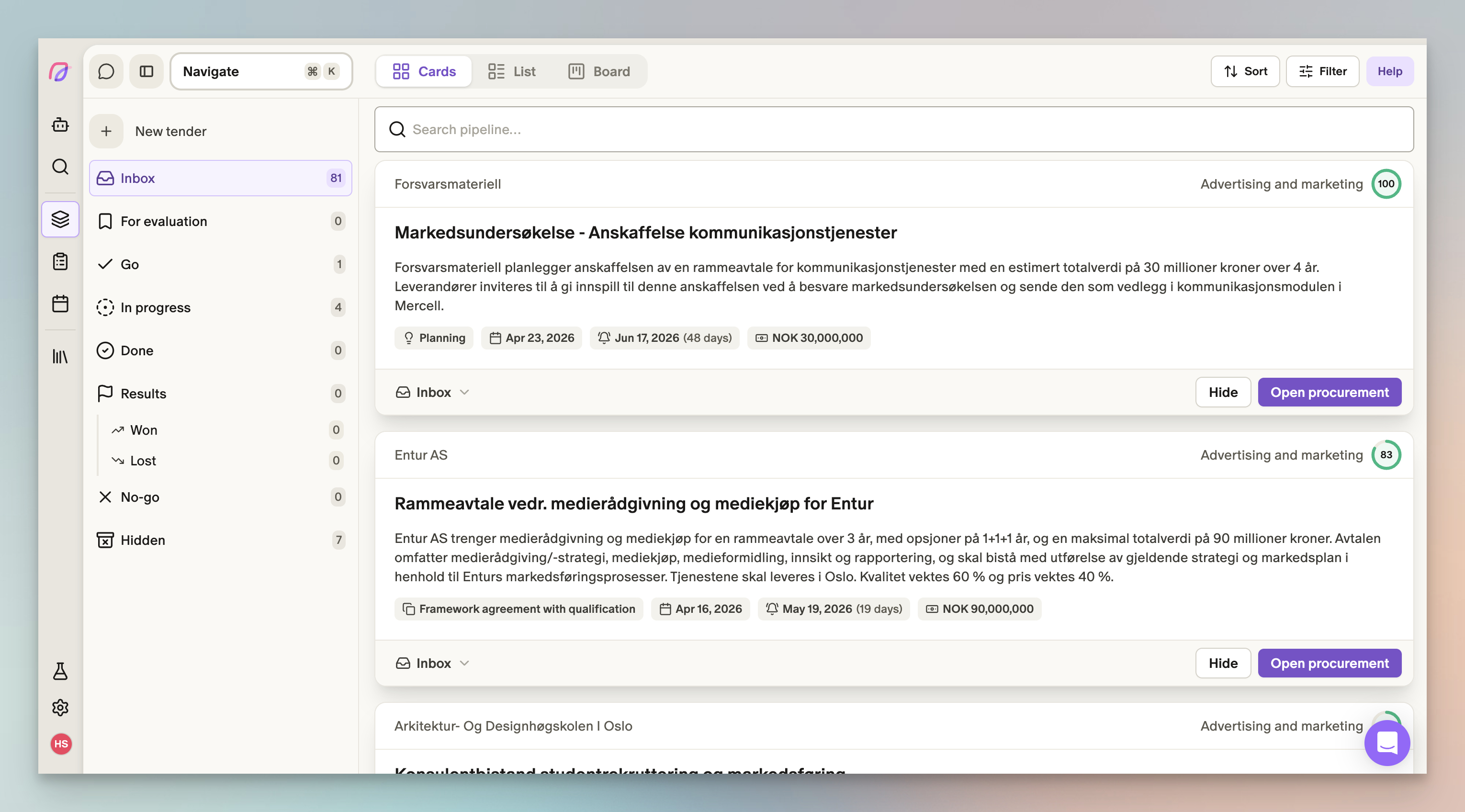
Task: Click the Search pipeline field
Action: (894, 130)
